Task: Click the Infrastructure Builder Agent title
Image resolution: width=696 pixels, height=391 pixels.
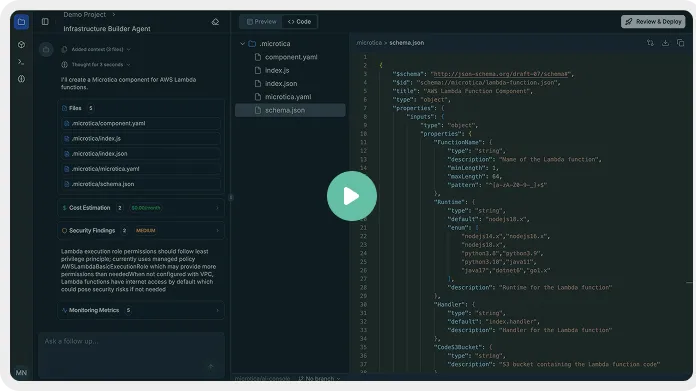Action: (x=107, y=29)
